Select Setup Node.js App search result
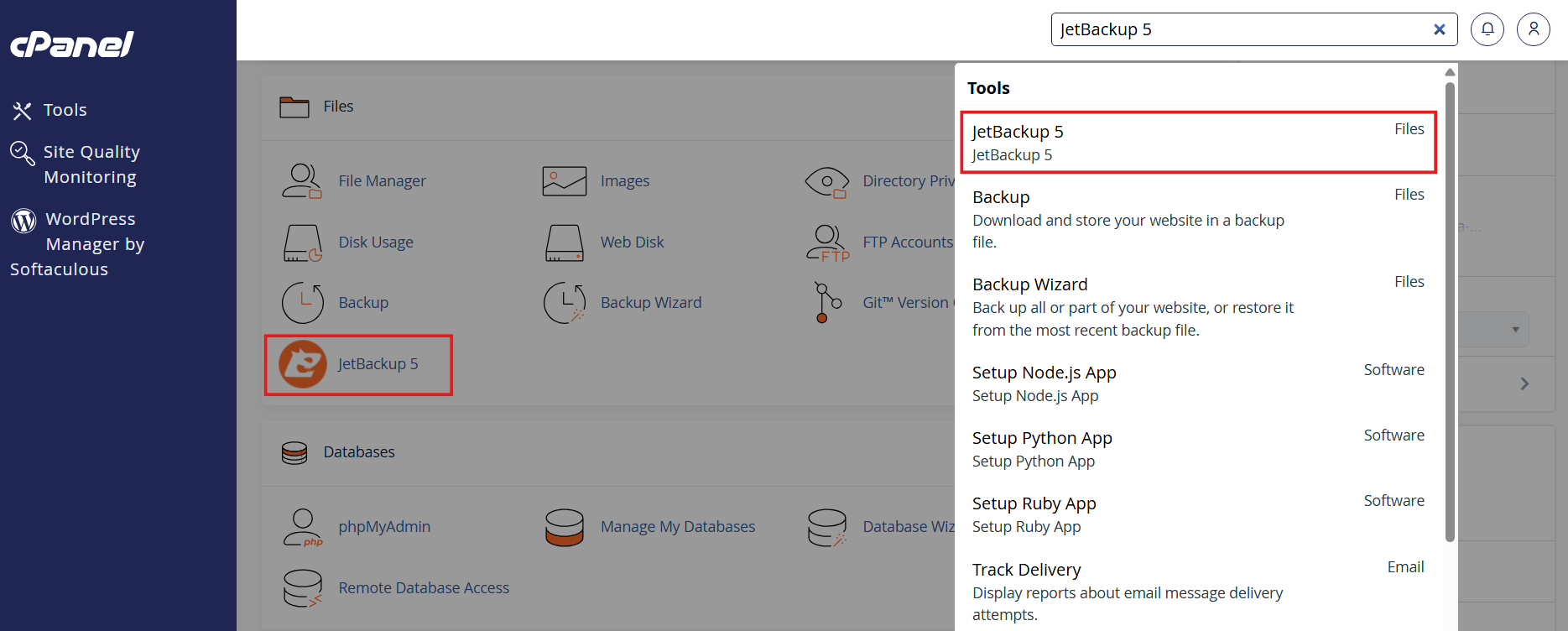 [1198, 383]
